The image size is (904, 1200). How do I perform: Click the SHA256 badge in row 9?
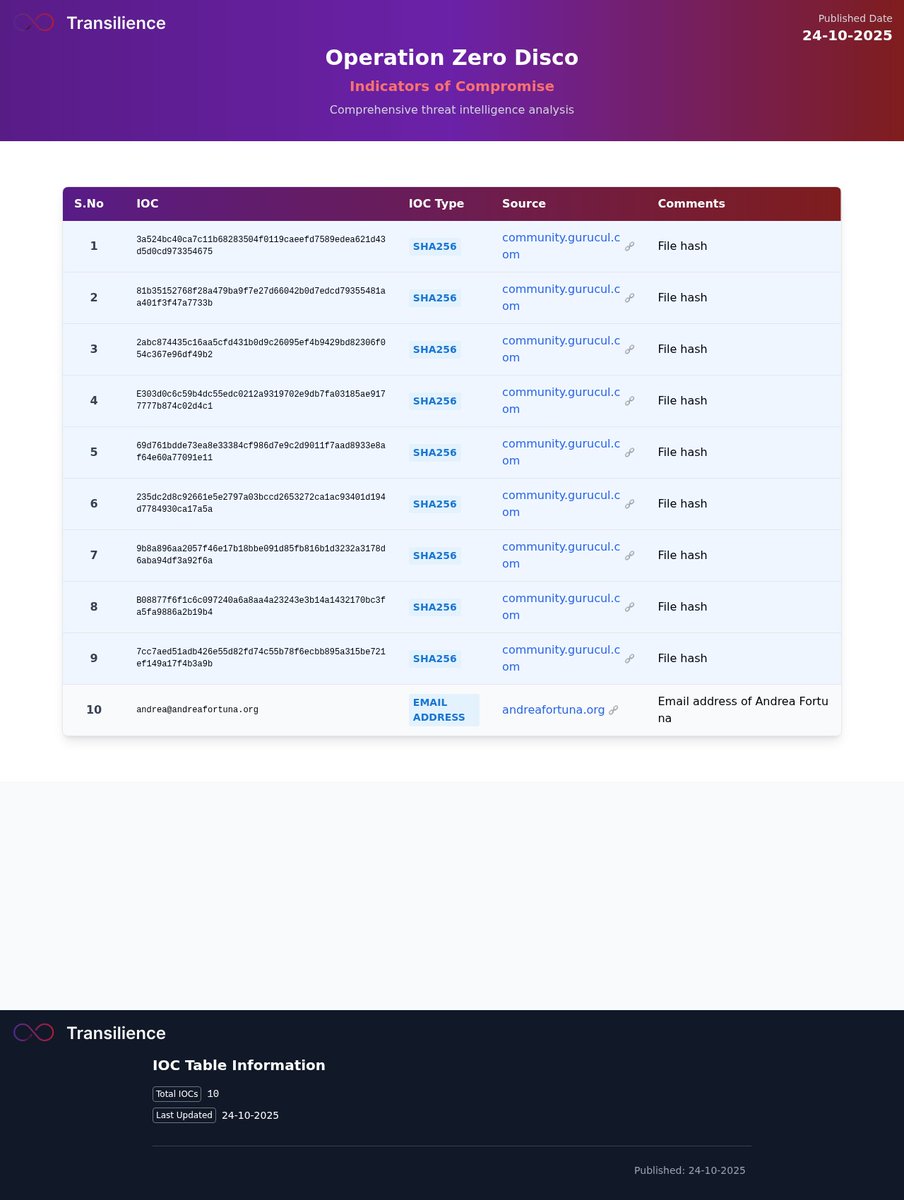435,659
